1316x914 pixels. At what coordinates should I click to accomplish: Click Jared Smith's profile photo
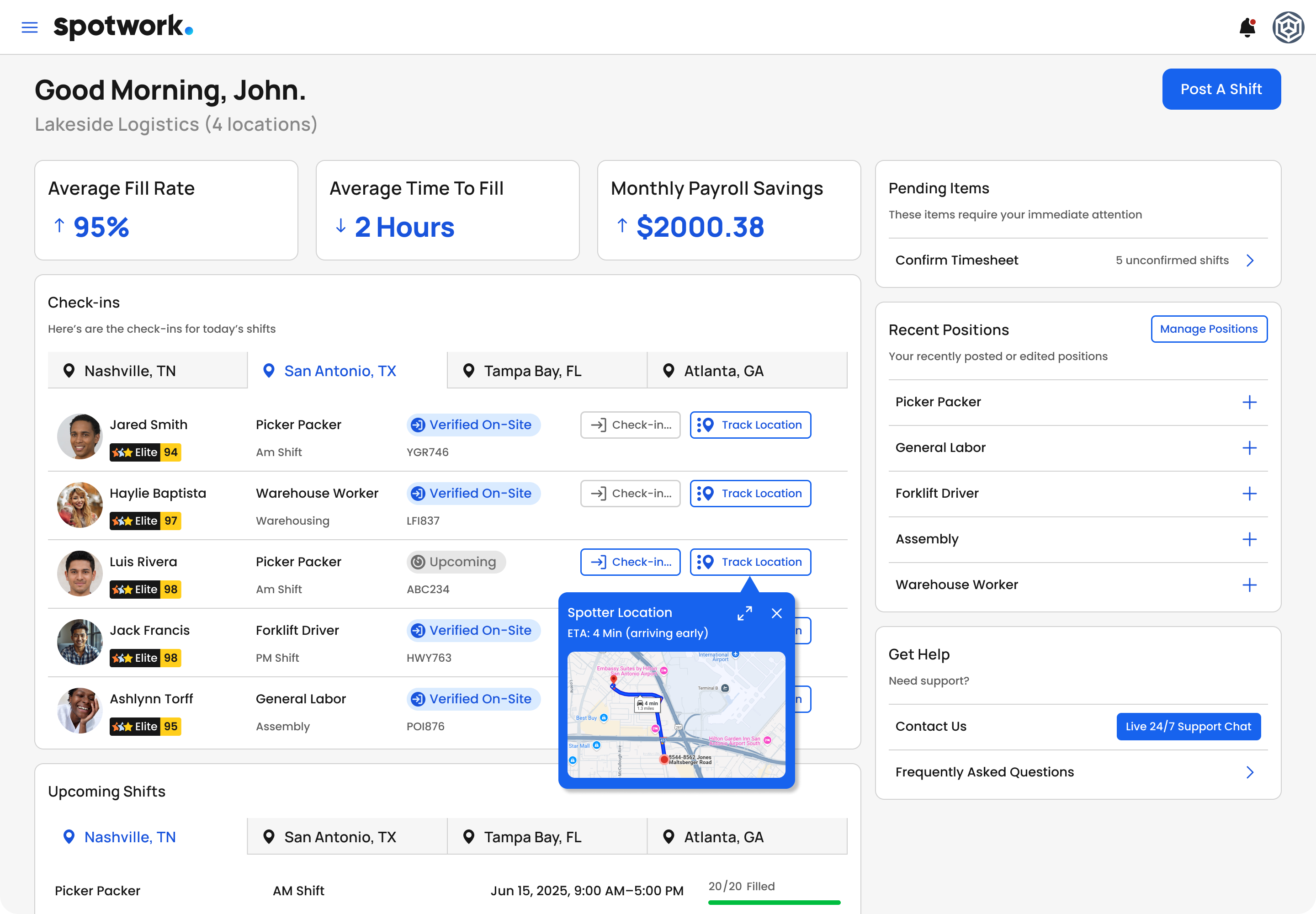(x=80, y=436)
